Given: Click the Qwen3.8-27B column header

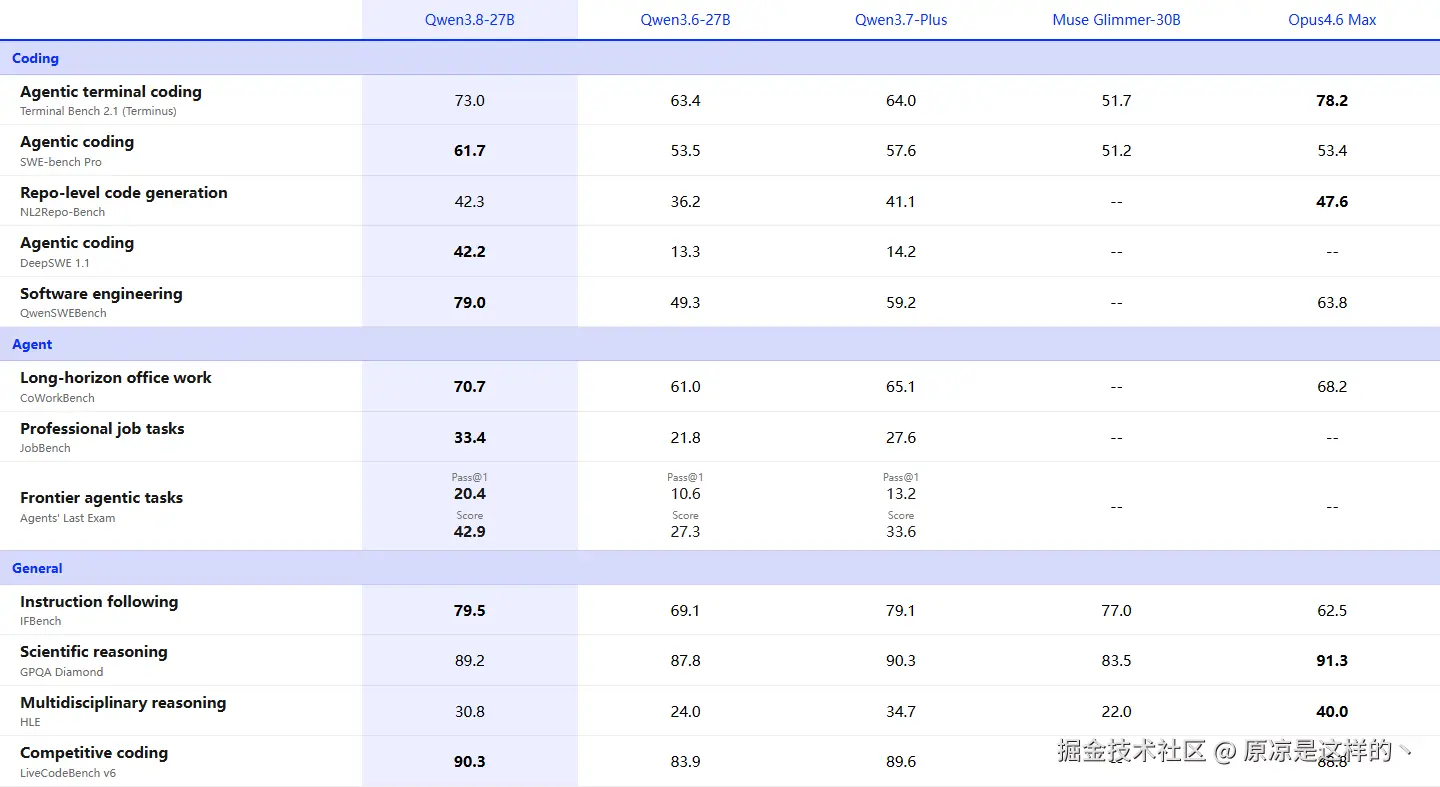Looking at the screenshot, I should pos(470,20).
